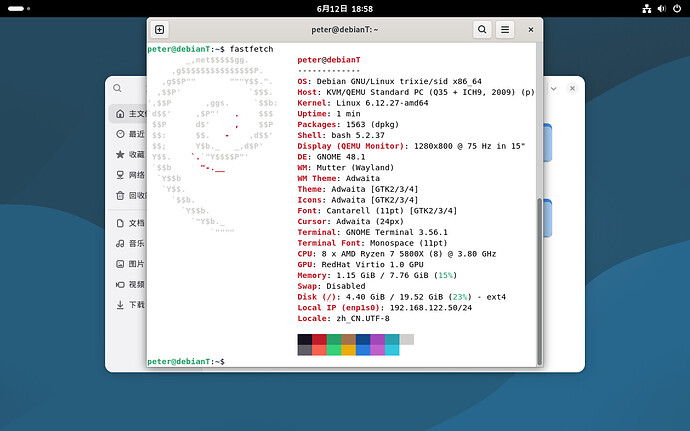Click the network status icon
690x431 pixels.
click(646, 8)
